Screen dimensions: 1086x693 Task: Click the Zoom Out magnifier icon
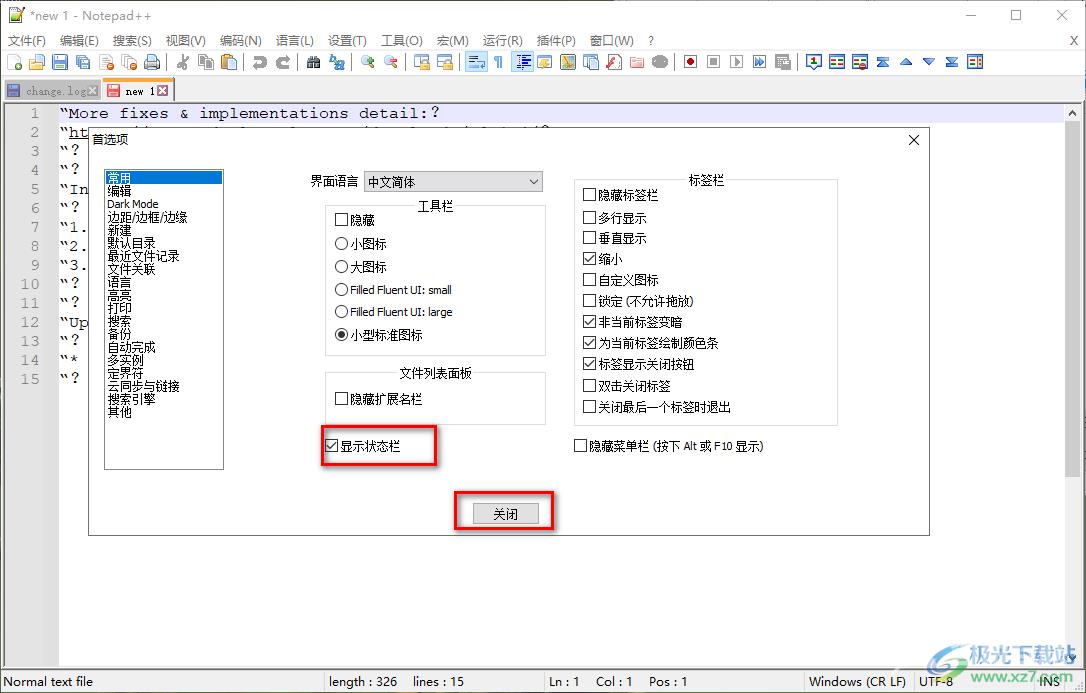(x=391, y=62)
